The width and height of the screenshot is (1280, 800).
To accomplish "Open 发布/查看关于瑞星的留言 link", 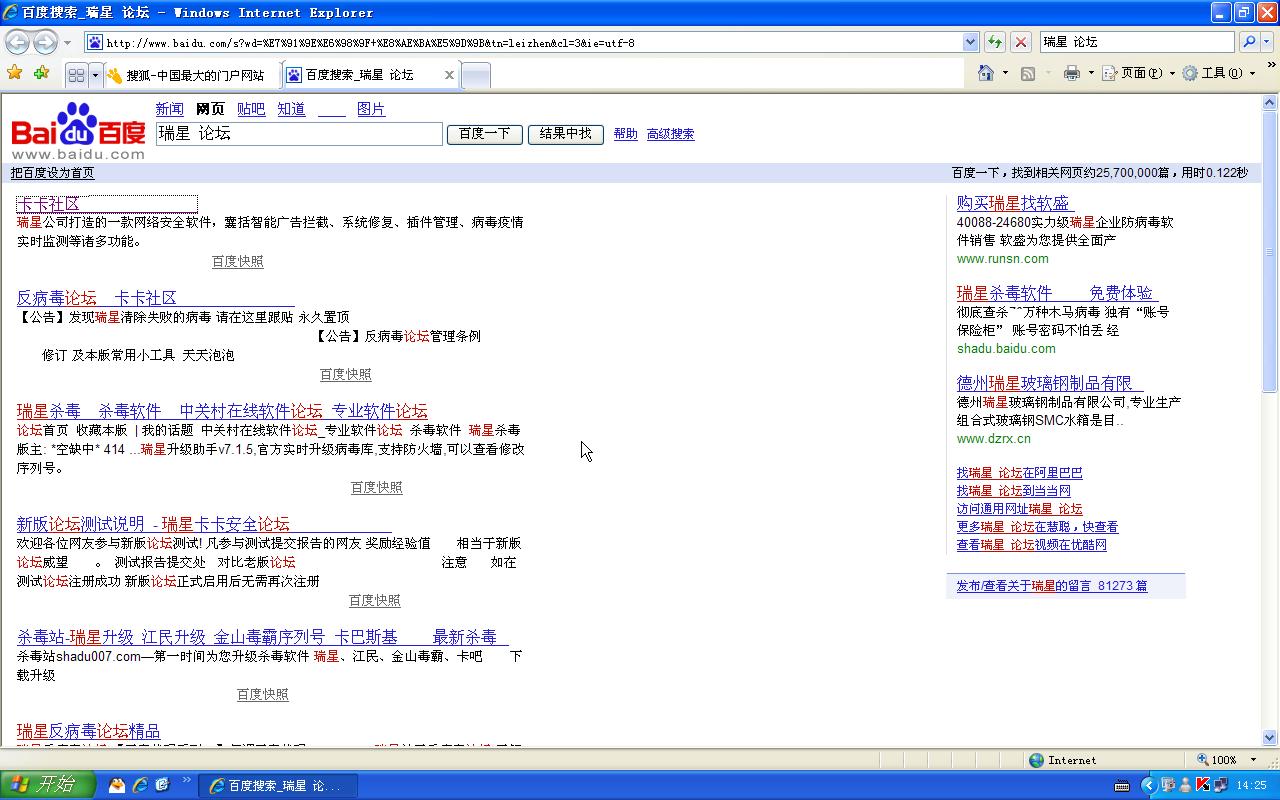I will 1052,586.
